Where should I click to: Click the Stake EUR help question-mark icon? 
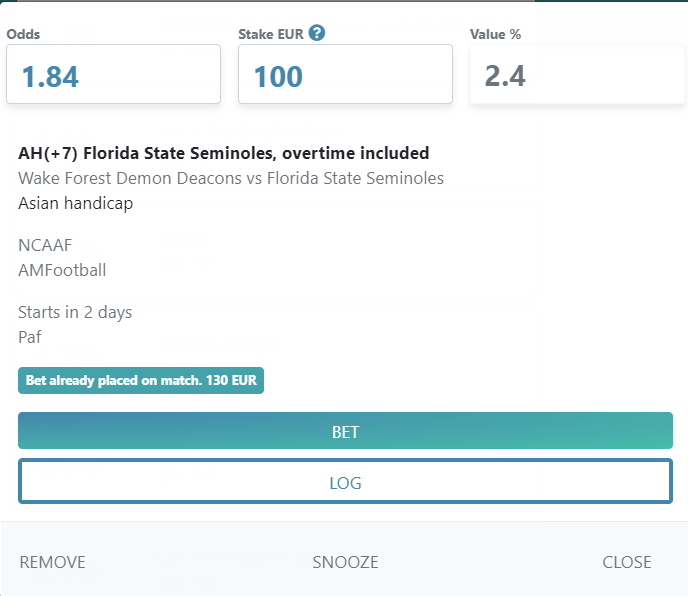317,33
